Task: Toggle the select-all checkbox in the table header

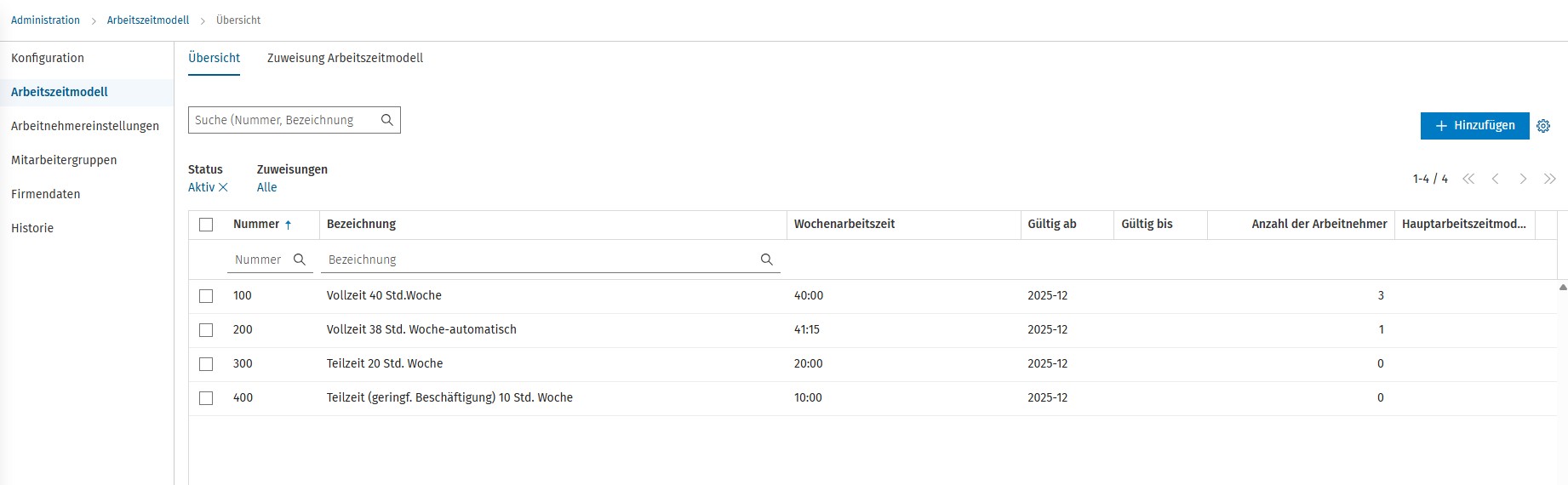Action: point(206,225)
